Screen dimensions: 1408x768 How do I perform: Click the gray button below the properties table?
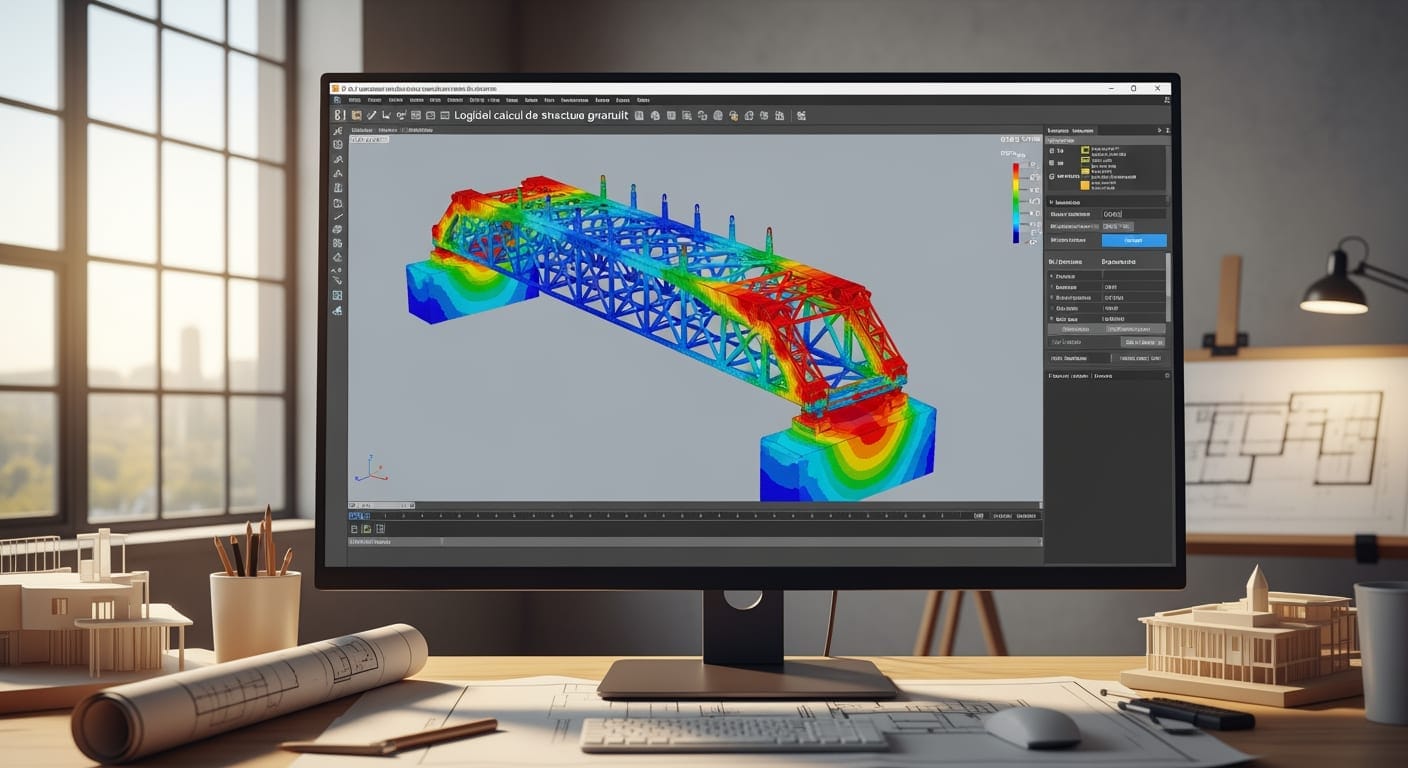[x=1143, y=342]
